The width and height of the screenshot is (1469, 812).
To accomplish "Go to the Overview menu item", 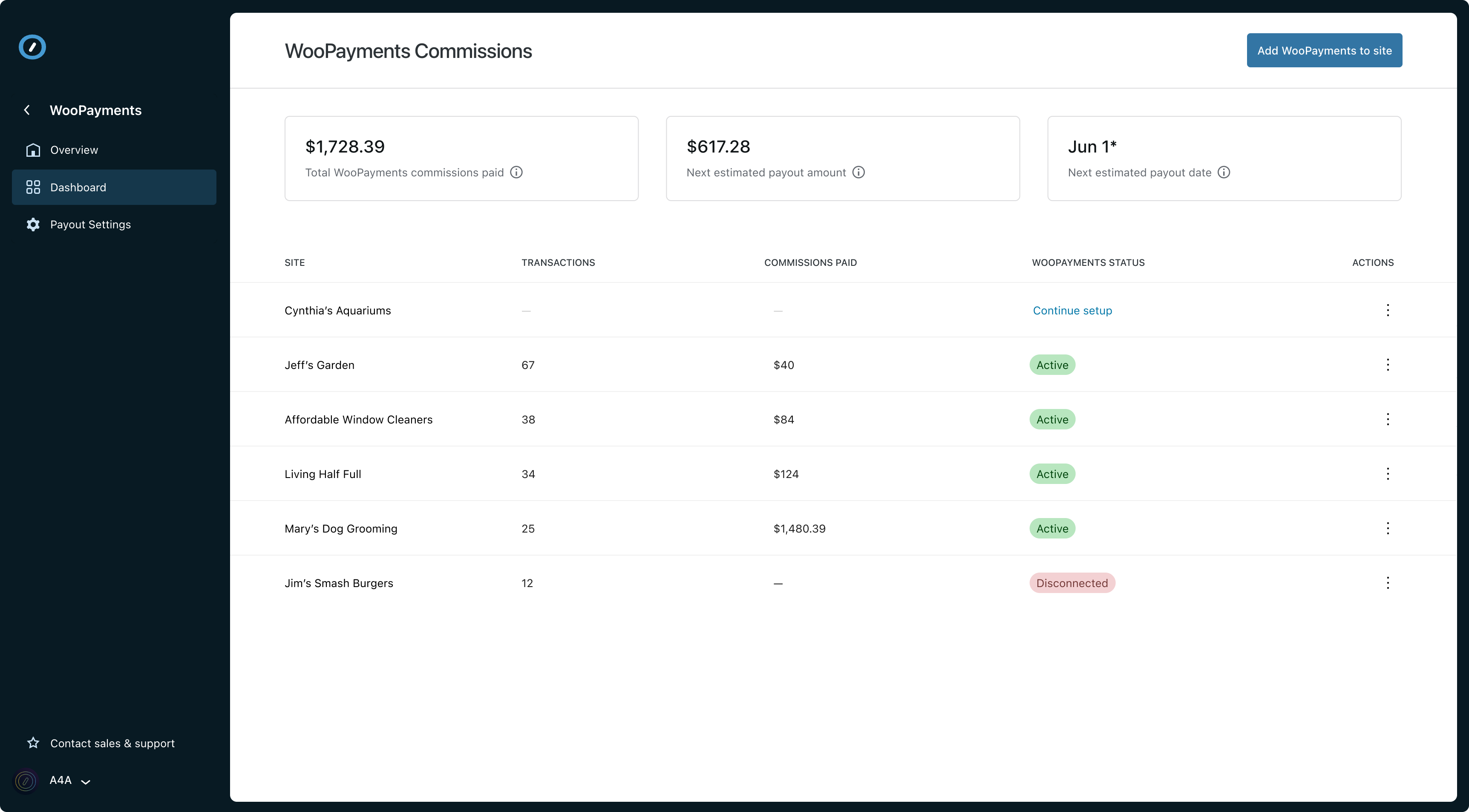I will click(74, 150).
